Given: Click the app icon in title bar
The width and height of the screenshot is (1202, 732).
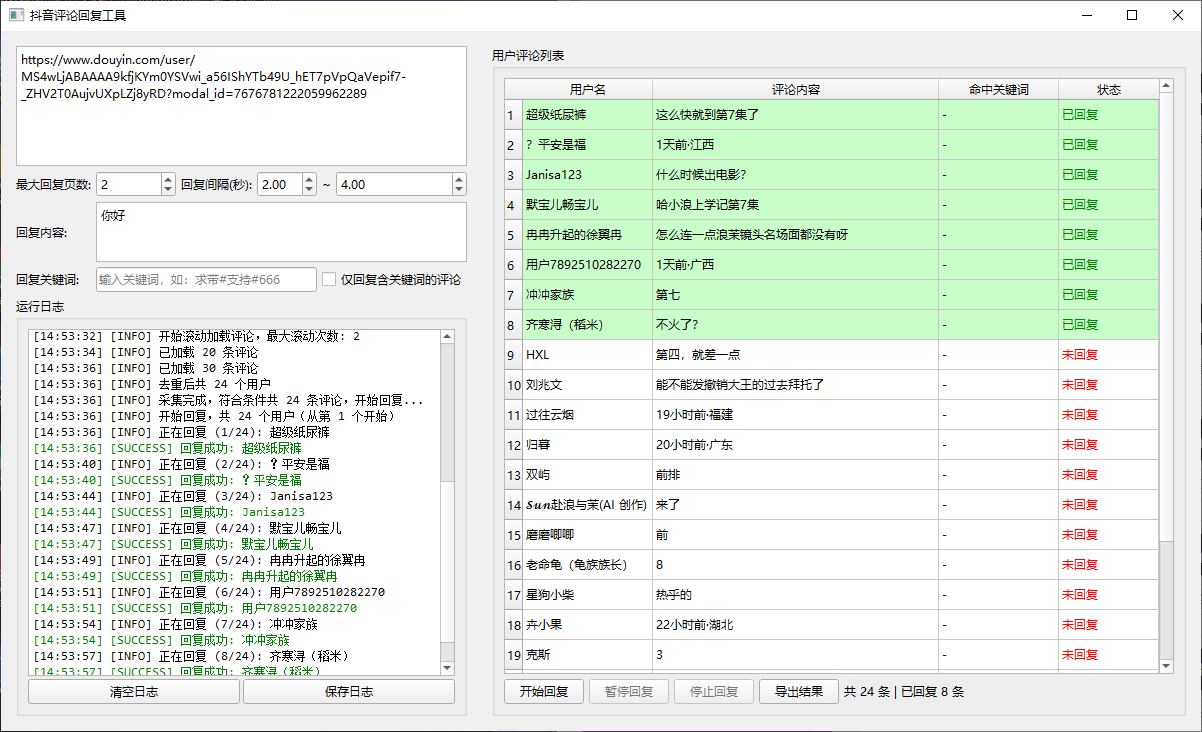Looking at the screenshot, I should [x=15, y=15].
